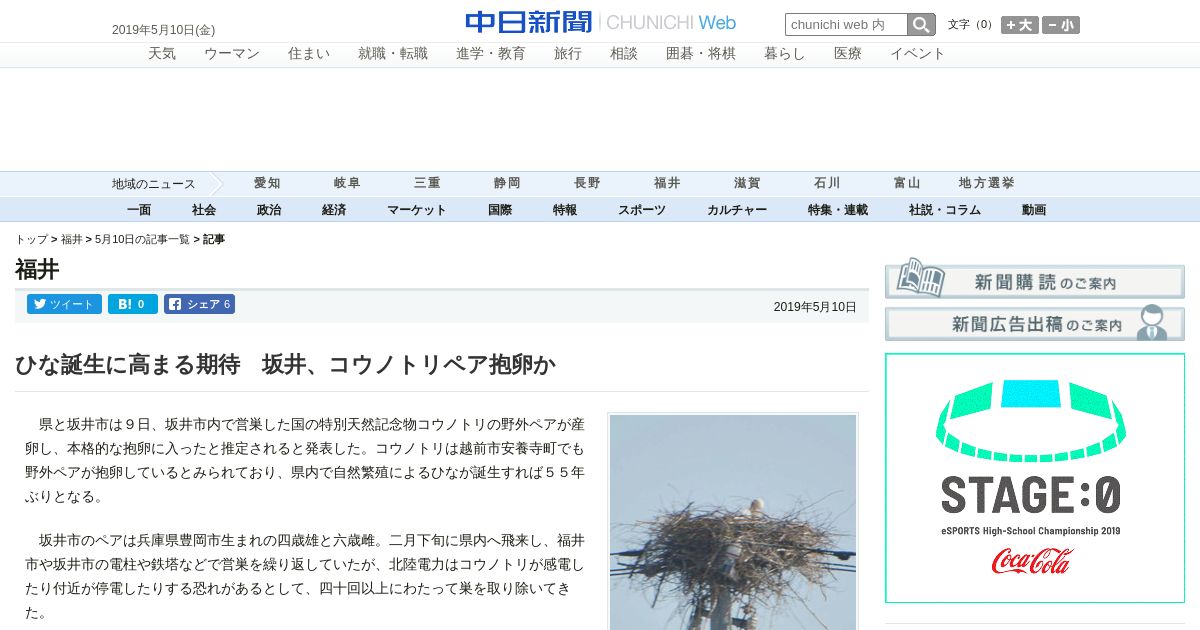Click the Facebook シェア button
1200x630 pixels.
pos(199,304)
